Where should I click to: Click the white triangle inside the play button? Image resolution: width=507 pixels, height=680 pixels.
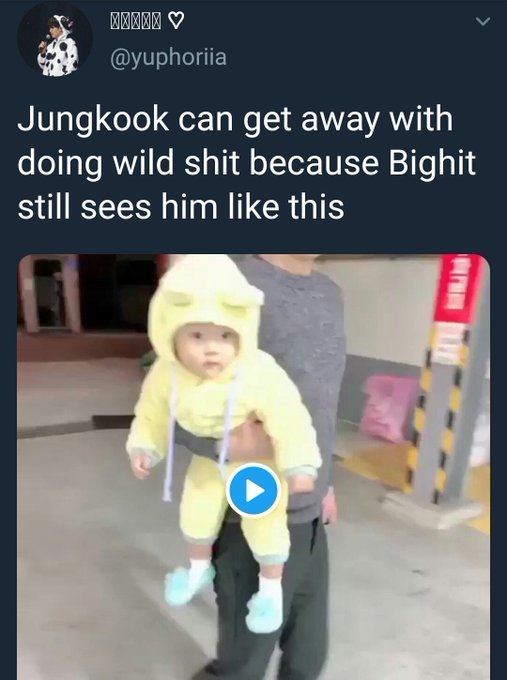click(x=255, y=491)
